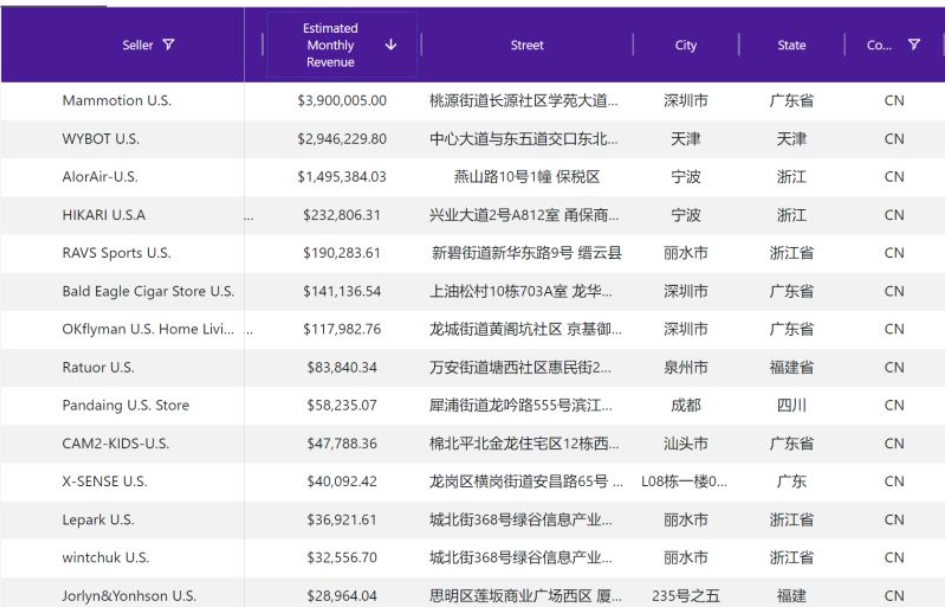The height and width of the screenshot is (614, 950).
Task: Click revenue value $47,788.36
Action: click(342, 443)
